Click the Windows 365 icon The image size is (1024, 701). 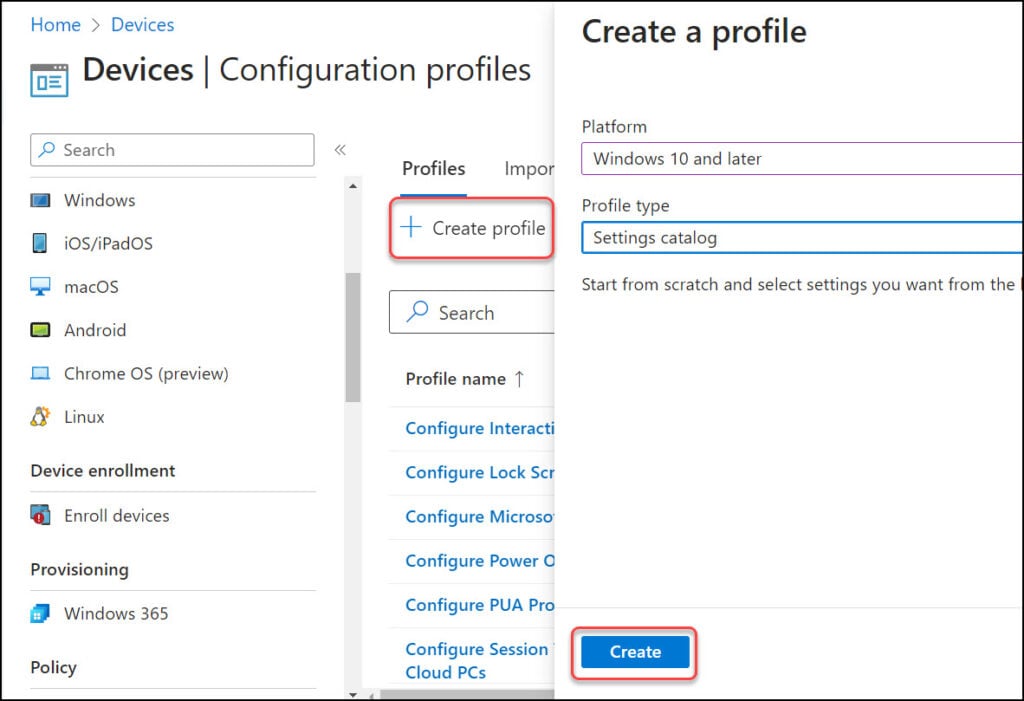(40, 613)
